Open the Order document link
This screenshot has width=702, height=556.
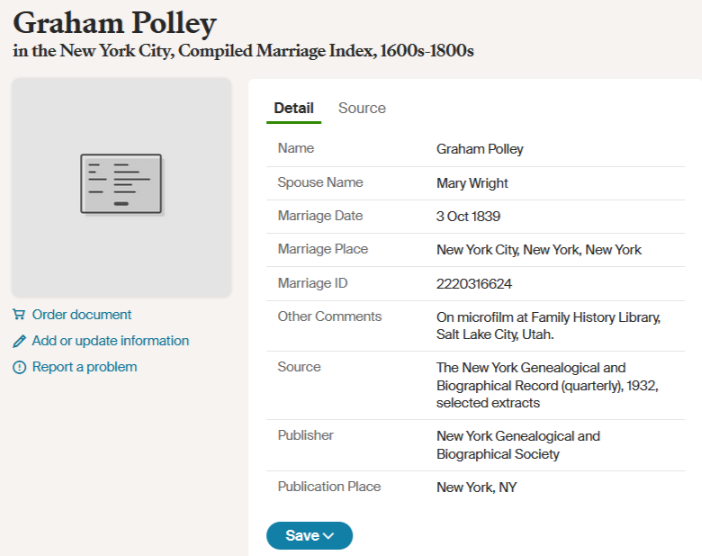[81, 315]
